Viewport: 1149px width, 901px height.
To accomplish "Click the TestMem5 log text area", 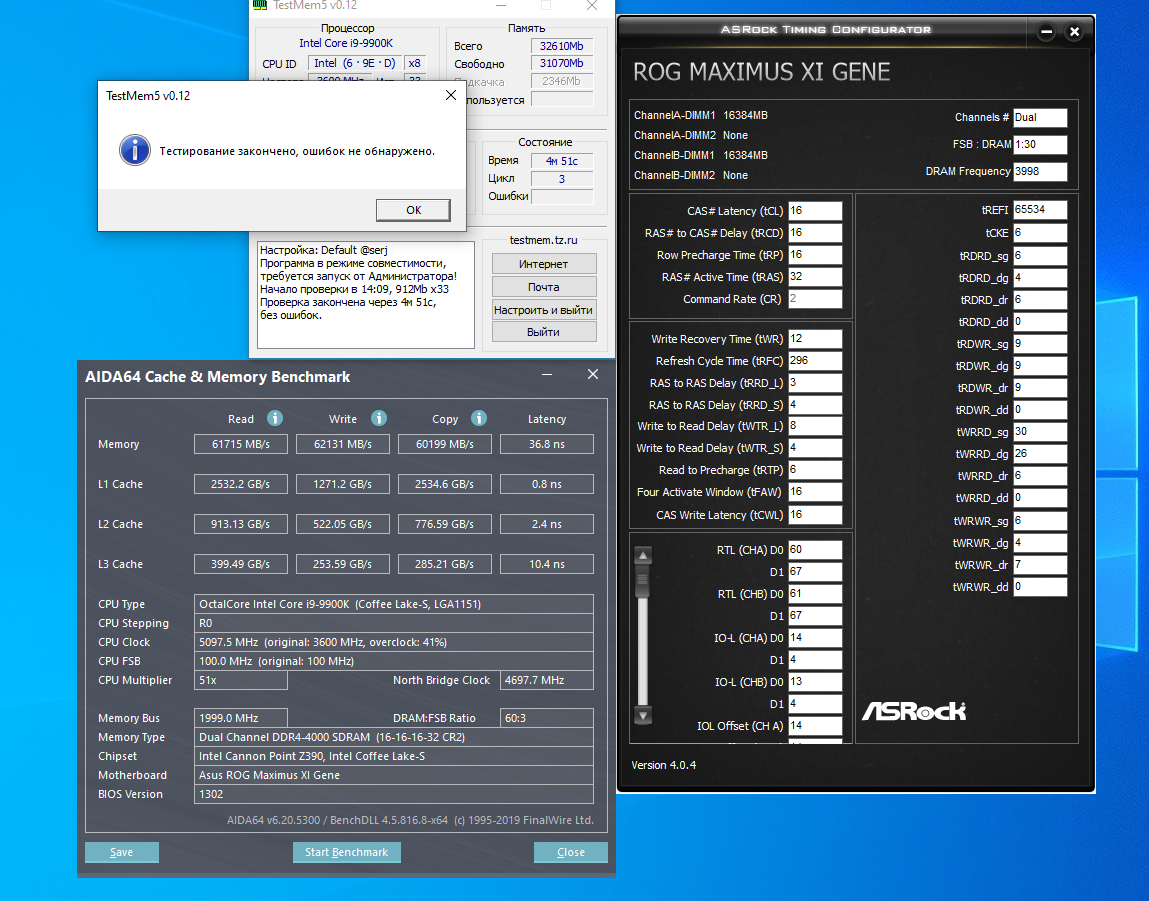I will (x=366, y=294).
